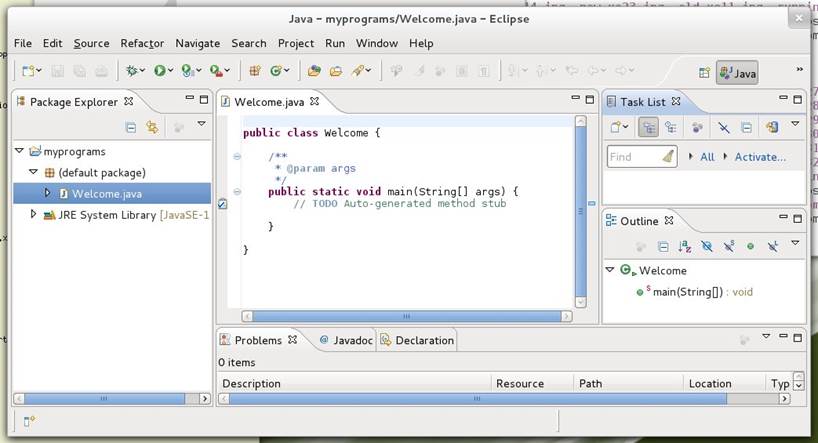Fold the Javadoc comment in editor gutter
This screenshot has width=818, height=443.
[x=237, y=156]
